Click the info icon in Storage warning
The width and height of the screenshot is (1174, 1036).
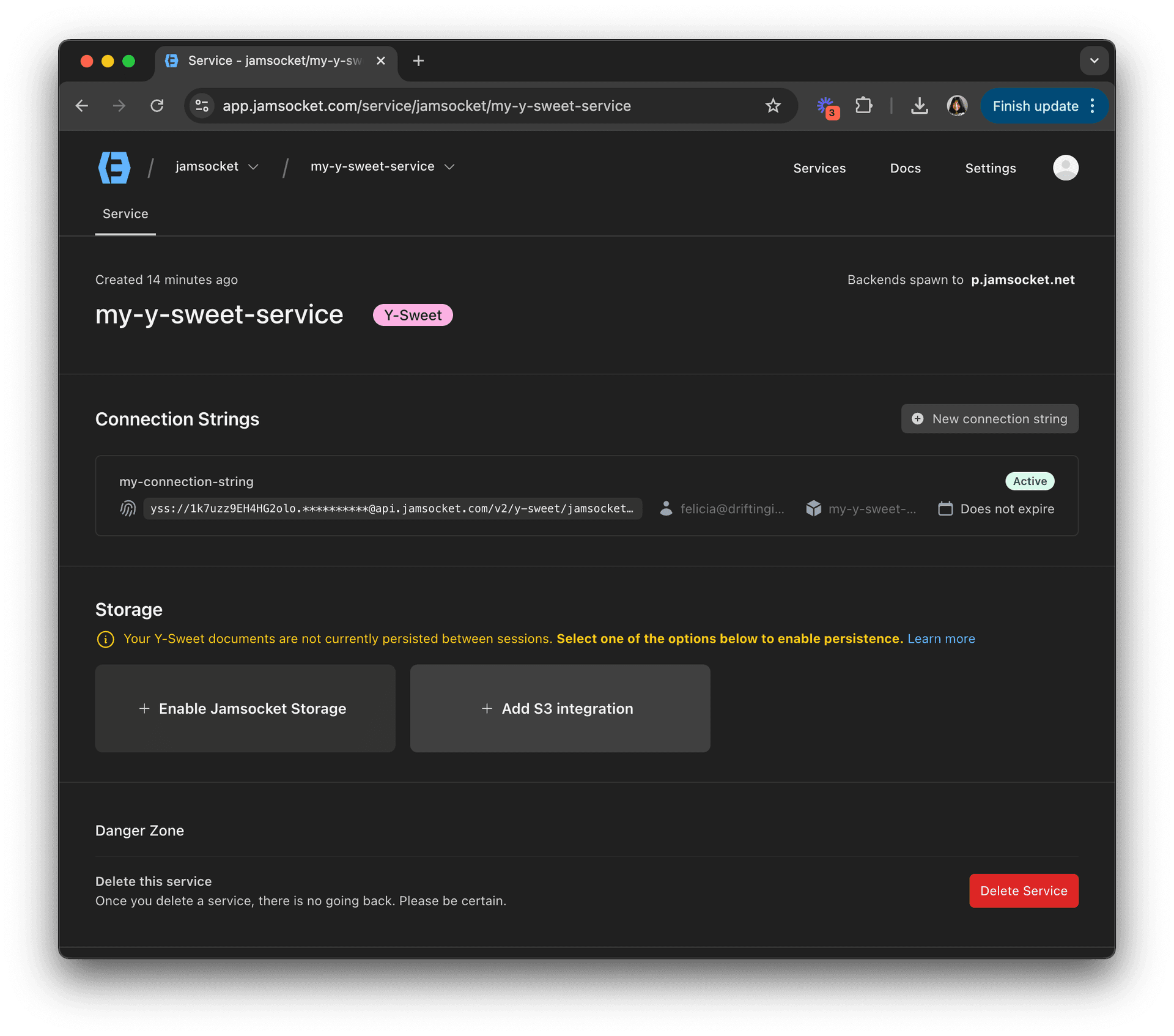tap(106, 639)
